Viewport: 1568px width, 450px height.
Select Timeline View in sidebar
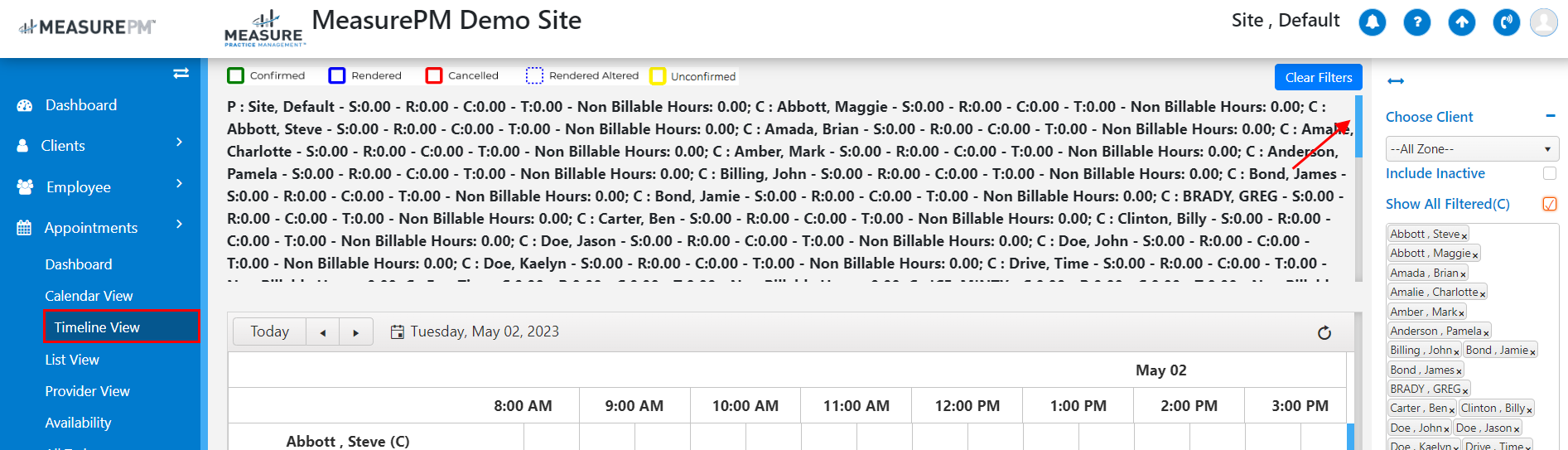click(121, 327)
